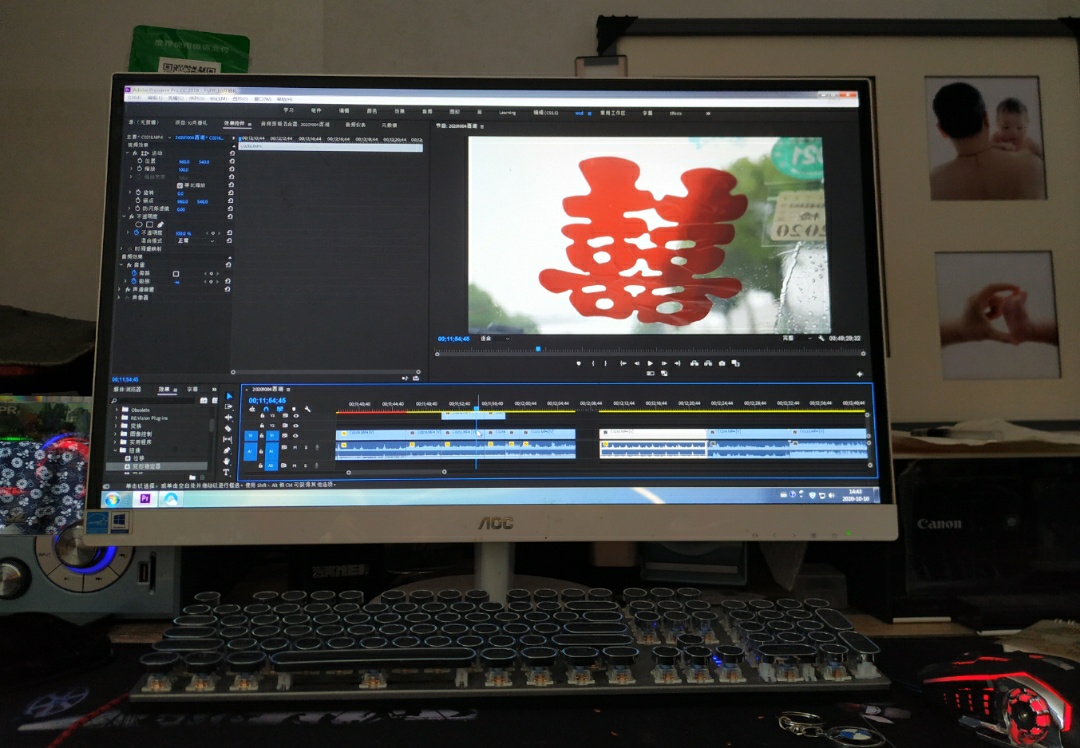This screenshot has width=1080, height=748.
Task: Expand the Scale property
Action: [x=132, y=169]
